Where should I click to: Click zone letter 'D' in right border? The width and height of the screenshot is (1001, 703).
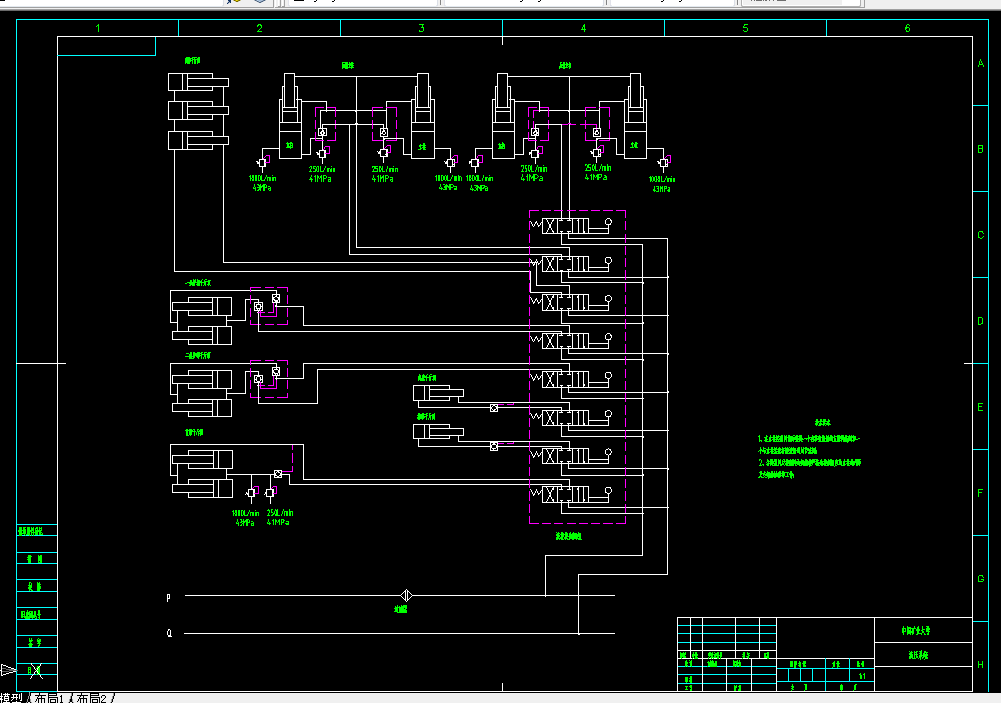tap(981, 321)
